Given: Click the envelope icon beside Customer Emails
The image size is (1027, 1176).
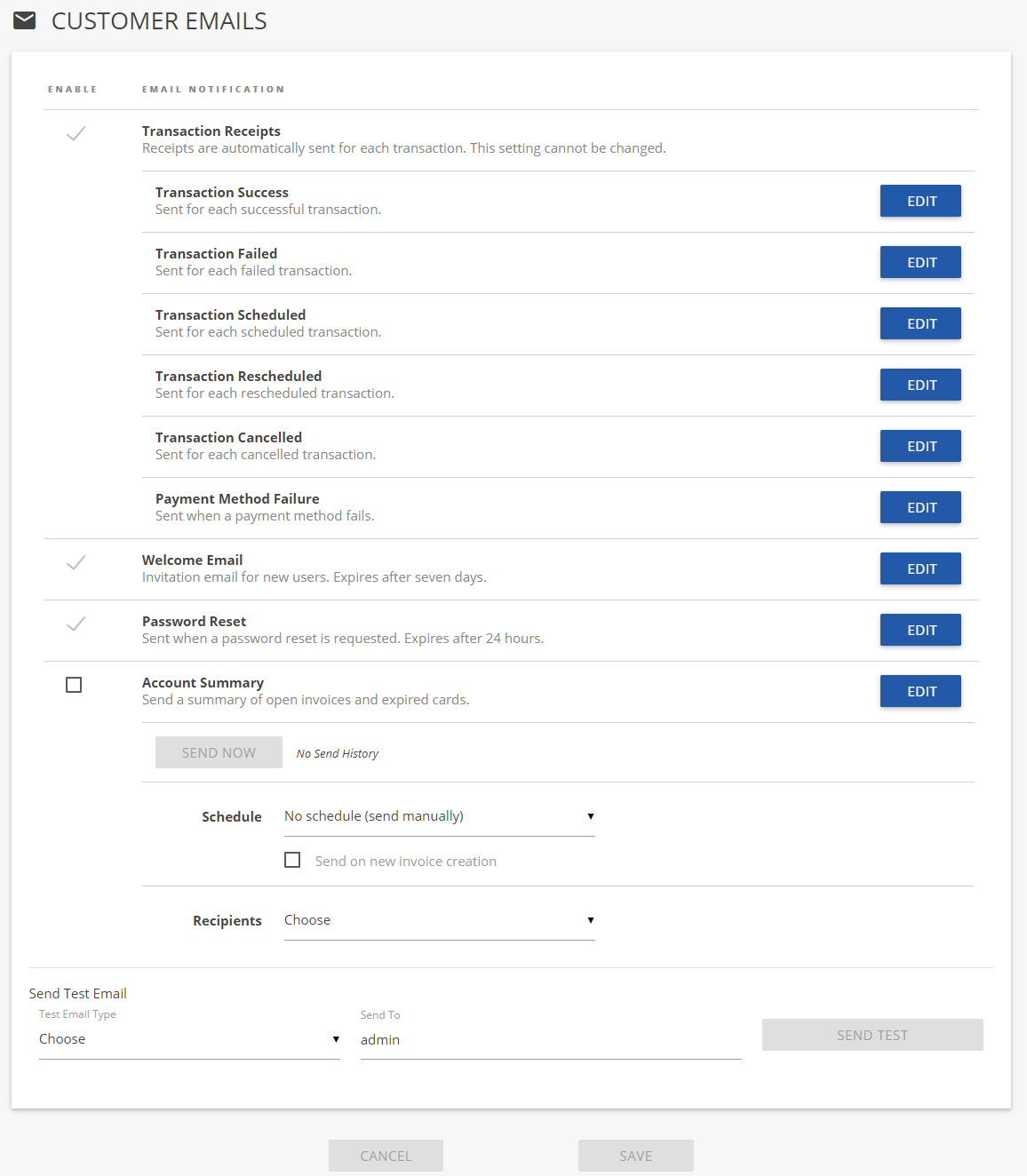Looking at the screenshot, I should click(25, 20).
